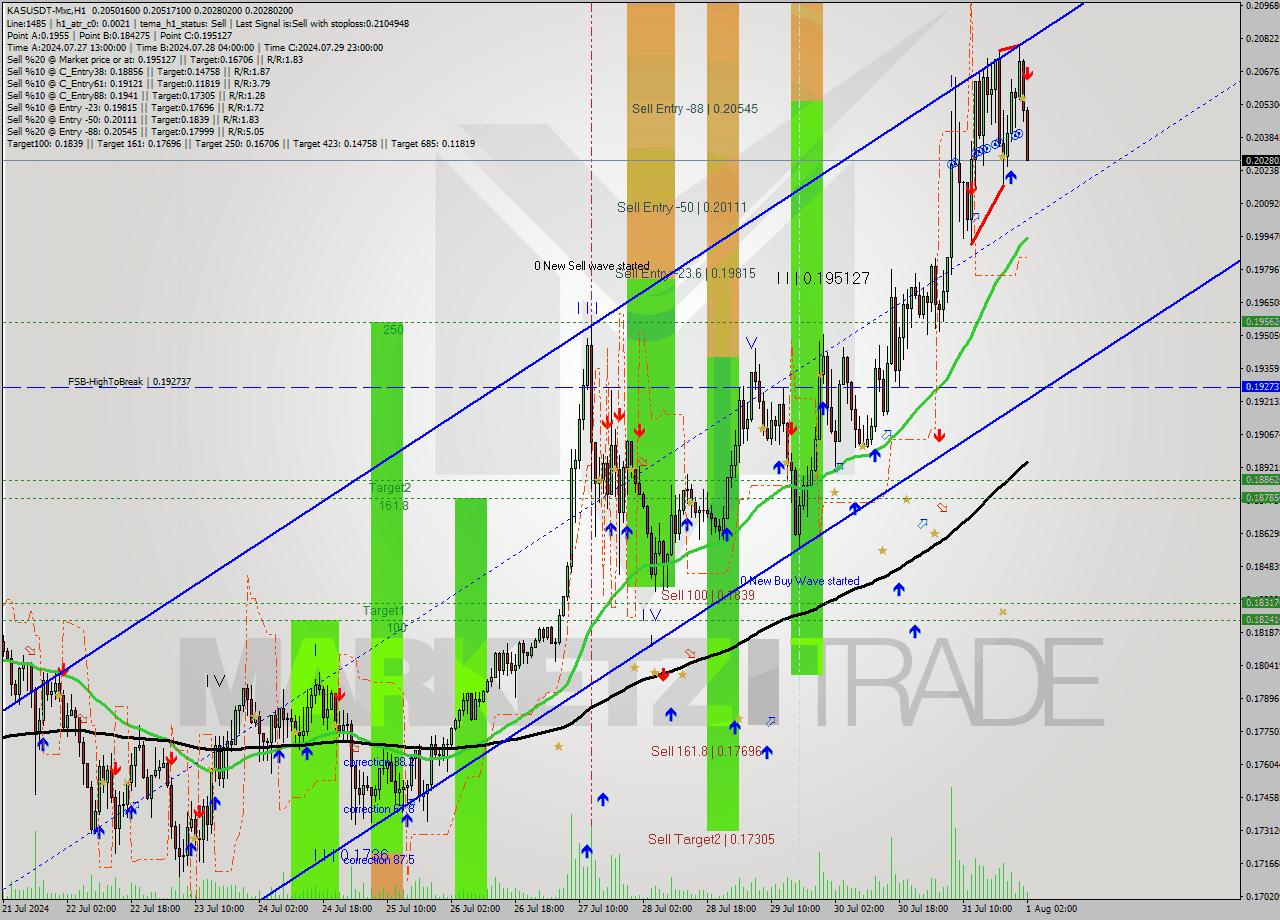This screenshot has height=920, width=1280.
Task: Click the 'Target2' label on the green bar
Action: pos(390,488)
